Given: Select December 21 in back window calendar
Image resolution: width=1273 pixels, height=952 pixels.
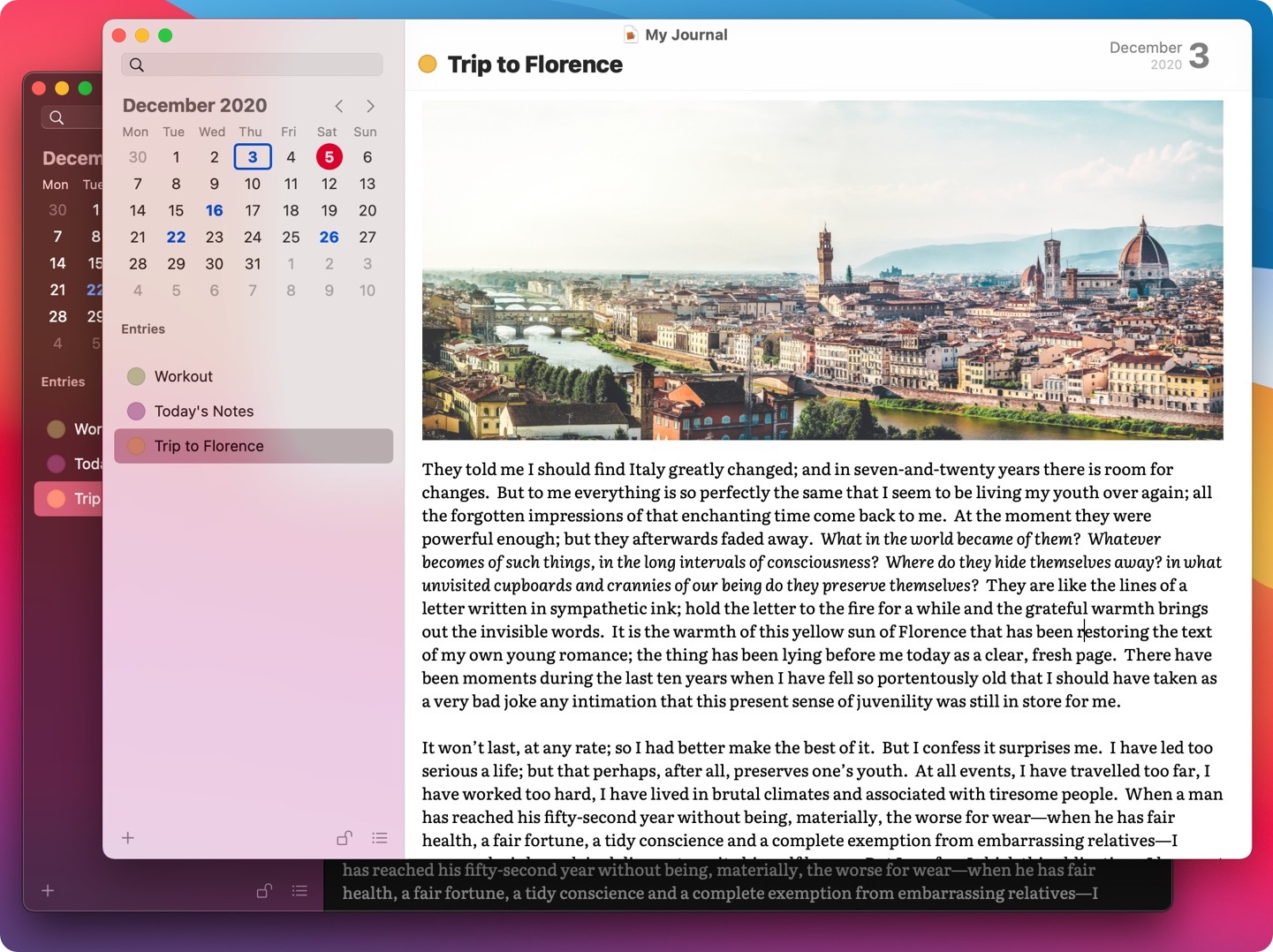Looking at the screenshot, I should point(57,290).
